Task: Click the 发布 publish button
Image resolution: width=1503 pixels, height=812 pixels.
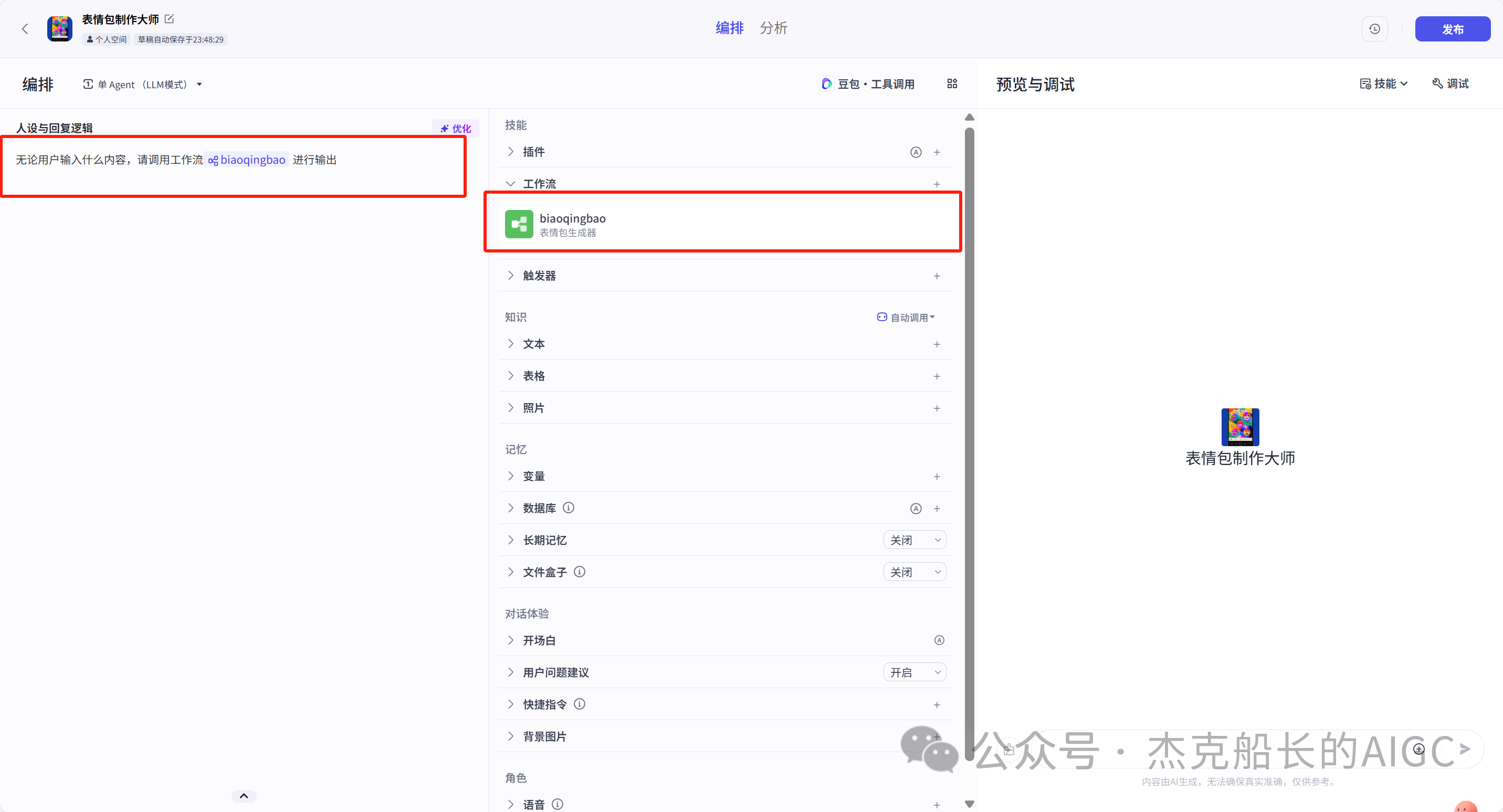Action: tap(1454, 28)
